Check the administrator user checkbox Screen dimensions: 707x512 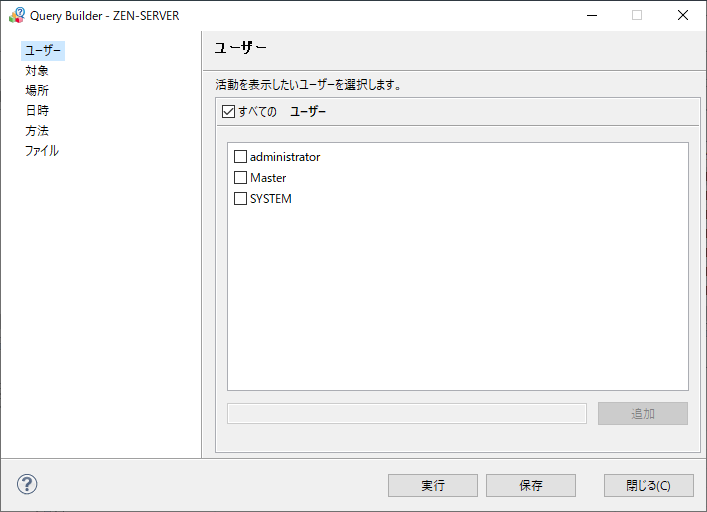click(x=240, y=157)
